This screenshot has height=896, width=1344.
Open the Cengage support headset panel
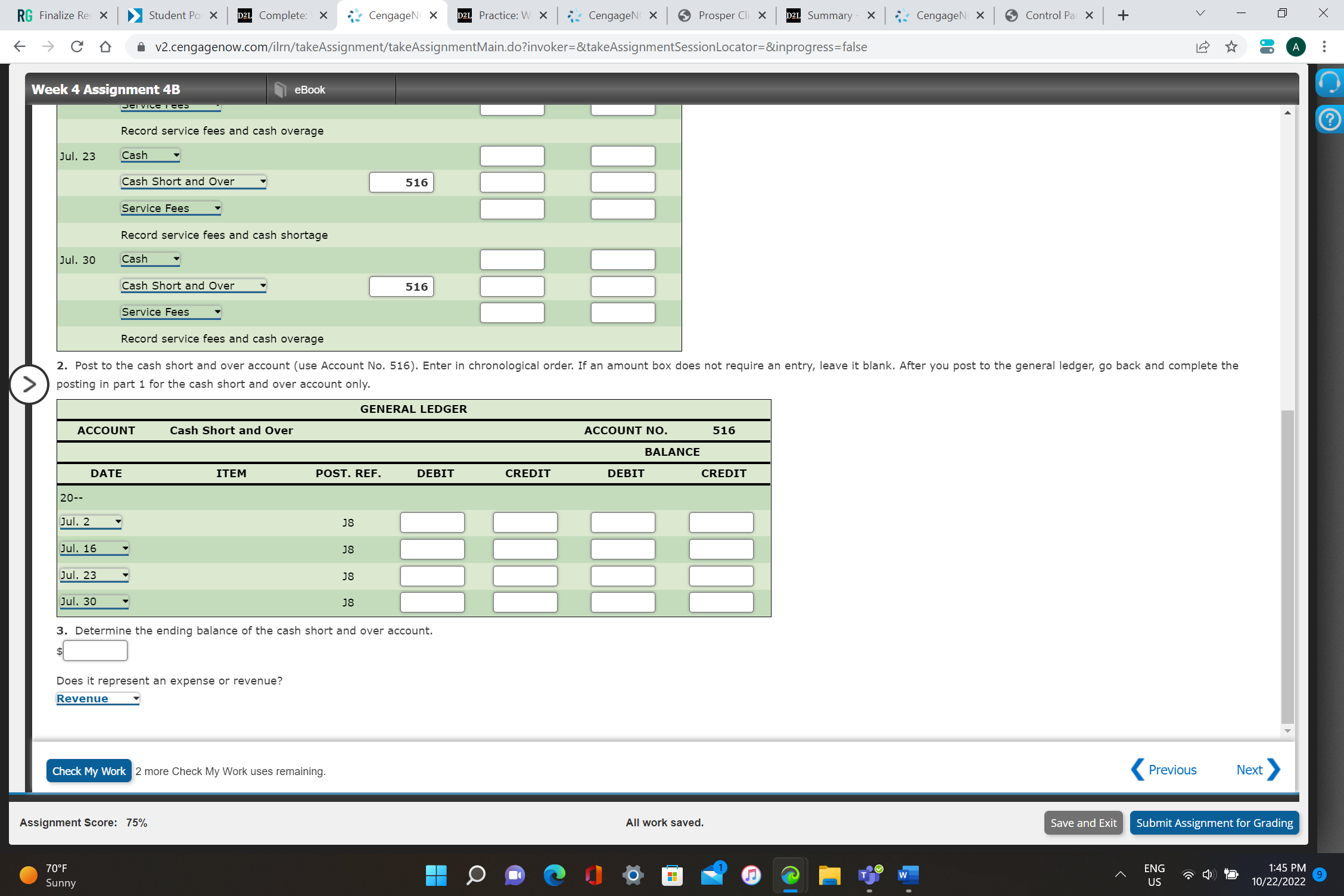[1329, 83]
